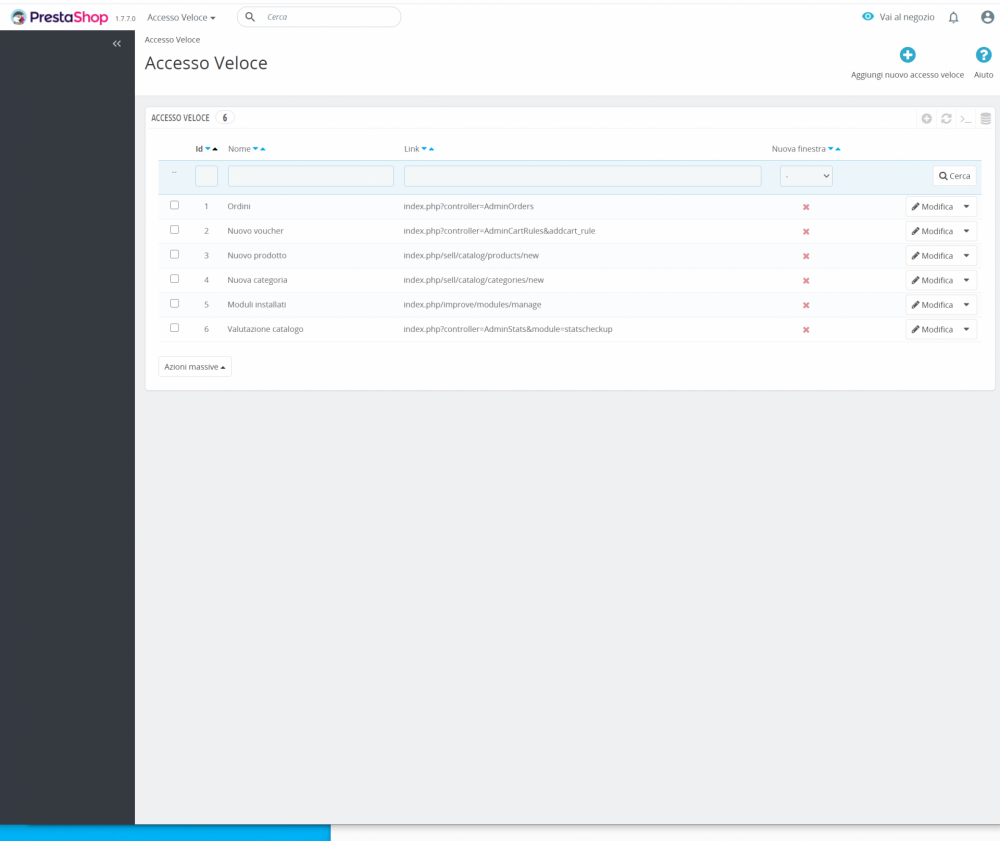The image size is (1000, 841).
Task: Expand actions arrow beside Modifica for Moduli installati
Action: click(967, 305)
